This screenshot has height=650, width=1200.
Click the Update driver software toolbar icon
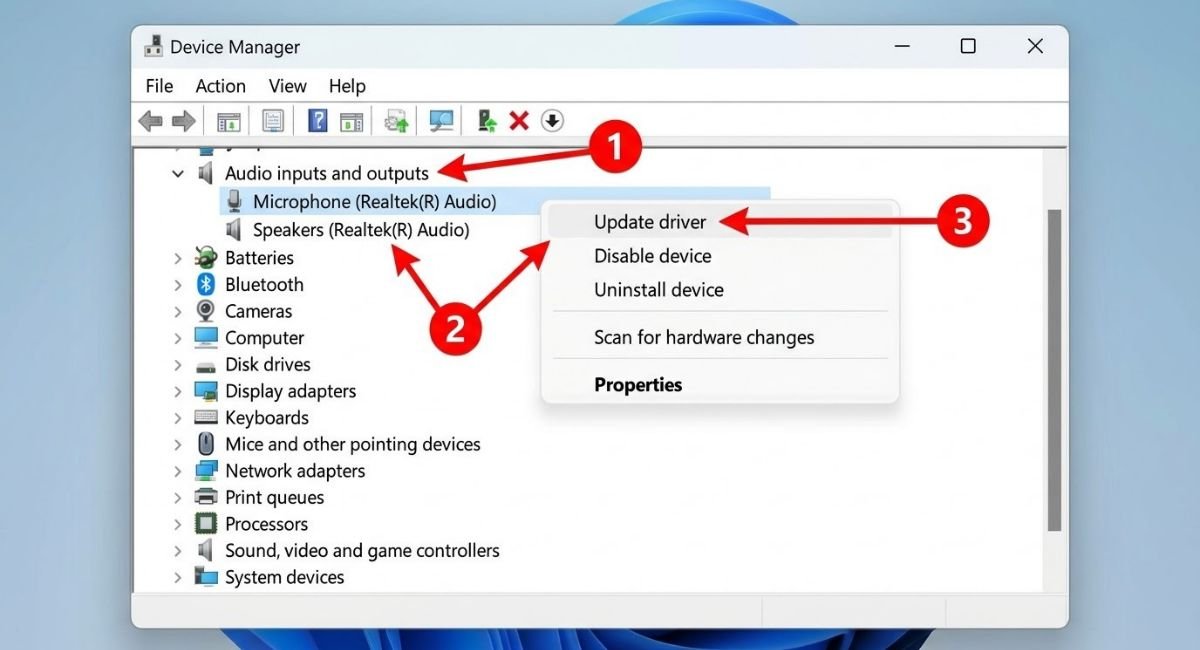coord(397,122)
